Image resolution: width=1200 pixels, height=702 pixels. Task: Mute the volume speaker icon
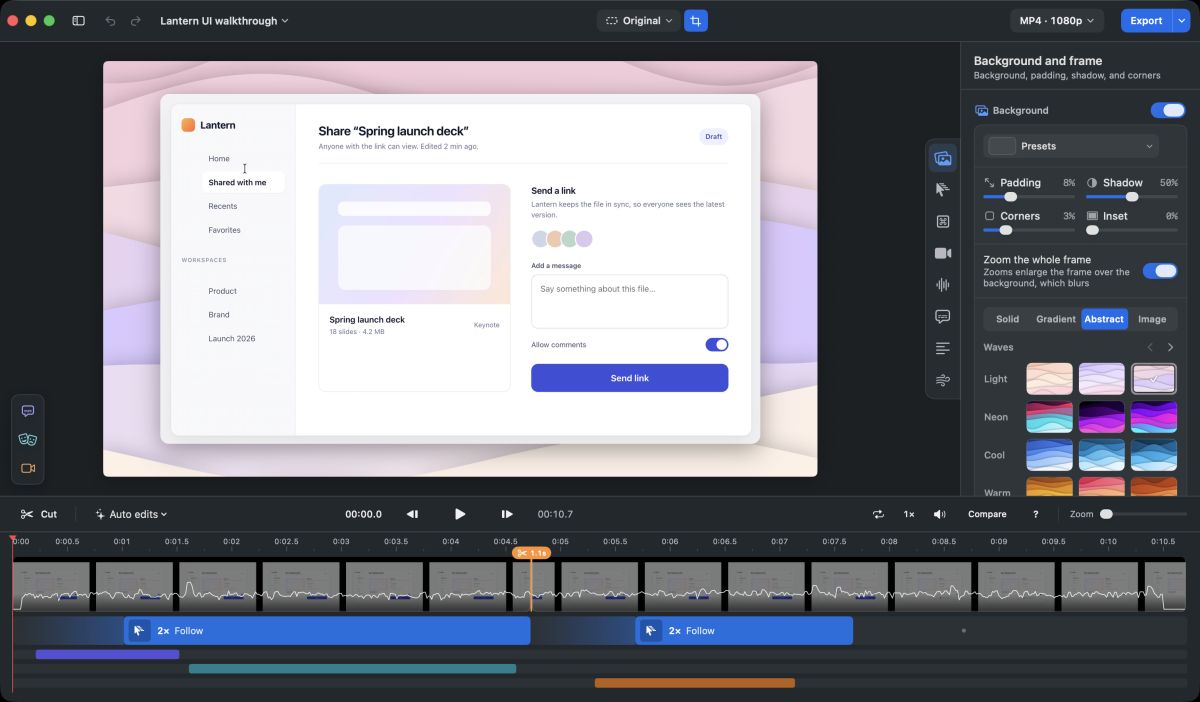click(939, 514)
